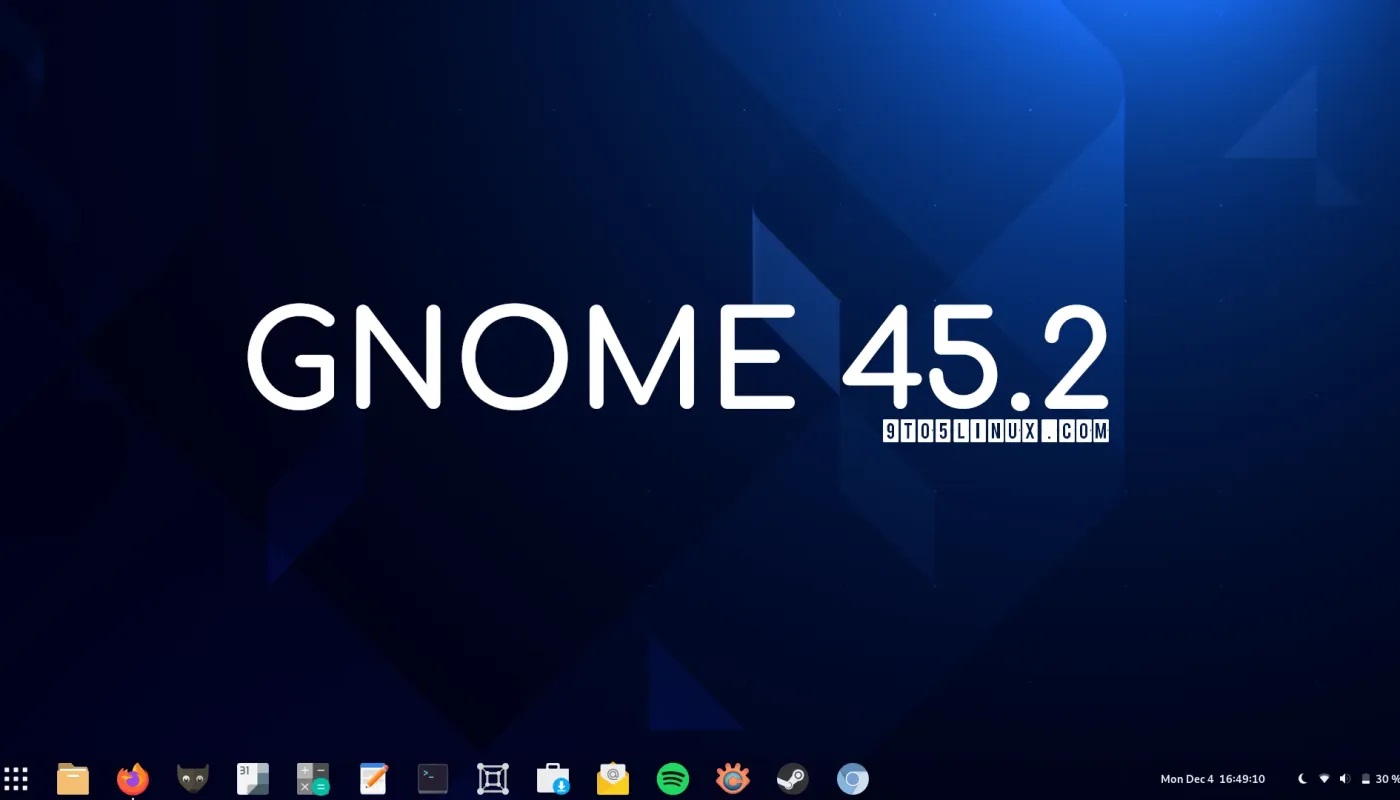This screenshot has width=1400, height=800.
Task: Open Firefox browser from dock
Action: (x=133, y=779)
